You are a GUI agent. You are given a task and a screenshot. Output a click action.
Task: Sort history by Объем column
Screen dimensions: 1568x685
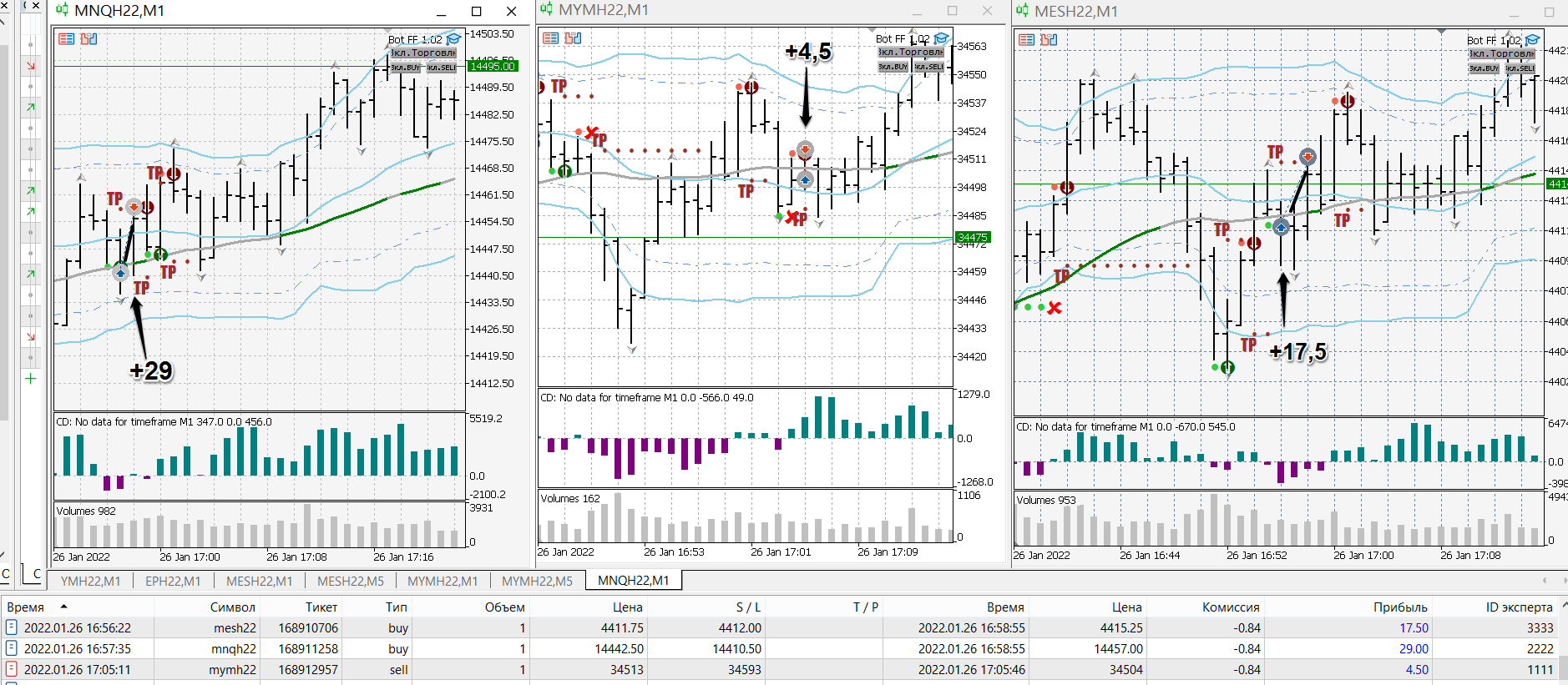[x=504, y=607]
